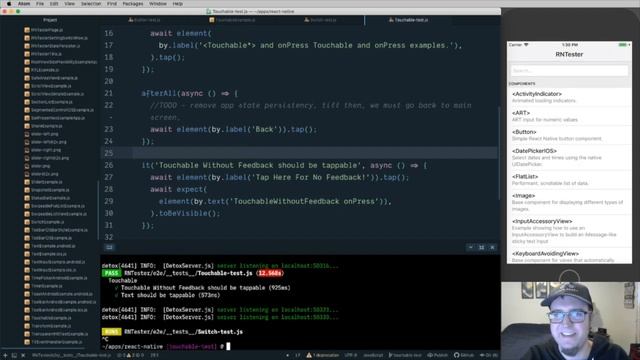640x360 pixels.
Task: Open the Help menu
Action: [178, 4]
